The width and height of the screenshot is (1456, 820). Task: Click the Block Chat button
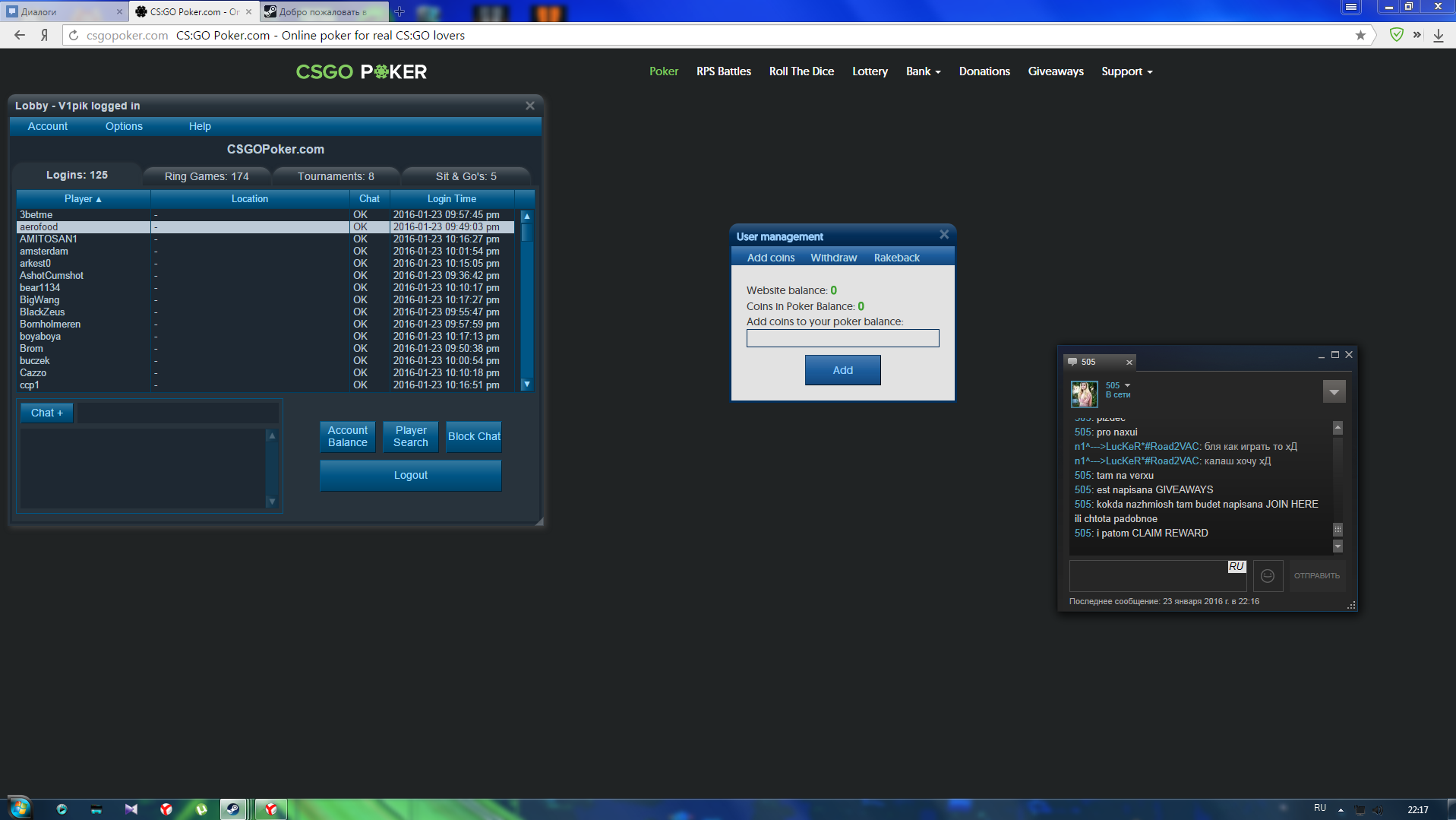(474, 437)
